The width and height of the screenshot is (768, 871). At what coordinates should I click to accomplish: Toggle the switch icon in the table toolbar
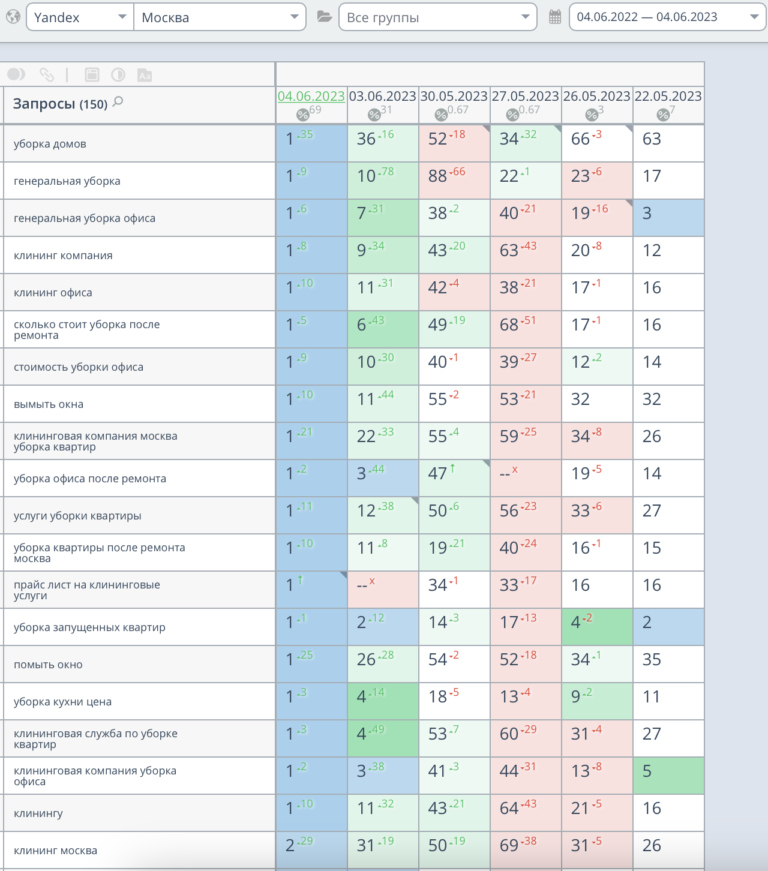(16, 74)
